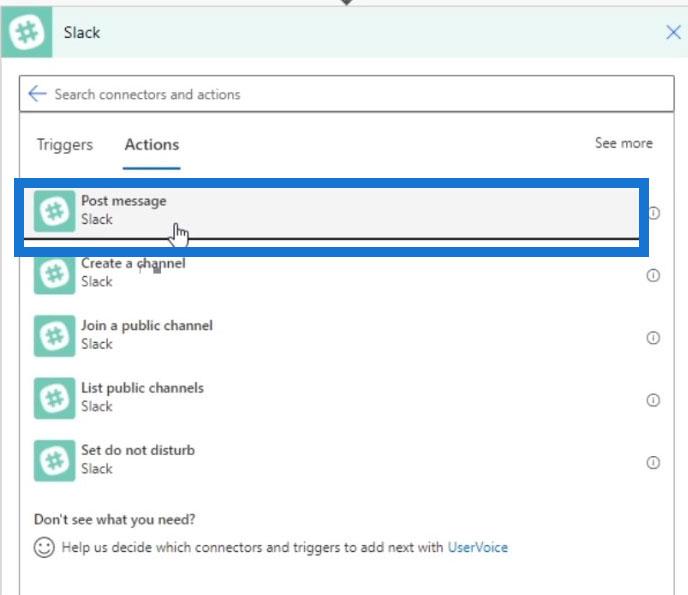Show info for Join a public channel
This screenshot has height=595, width=688.
click(x=653, y=337)
